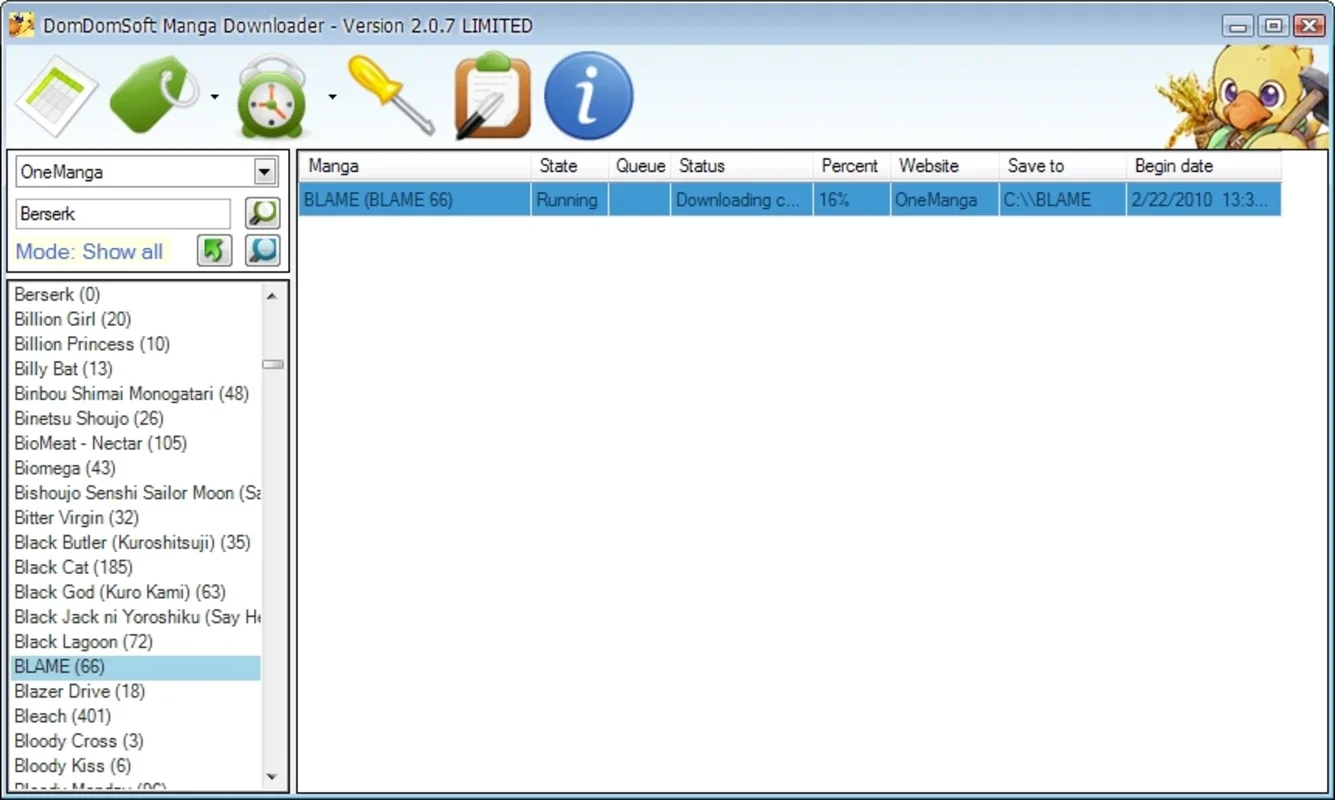Select 'Bishoujo Senshi Sailor Moon' entry
The height and width of the screenshot is (800, 1335).
[x=136, y=493]
